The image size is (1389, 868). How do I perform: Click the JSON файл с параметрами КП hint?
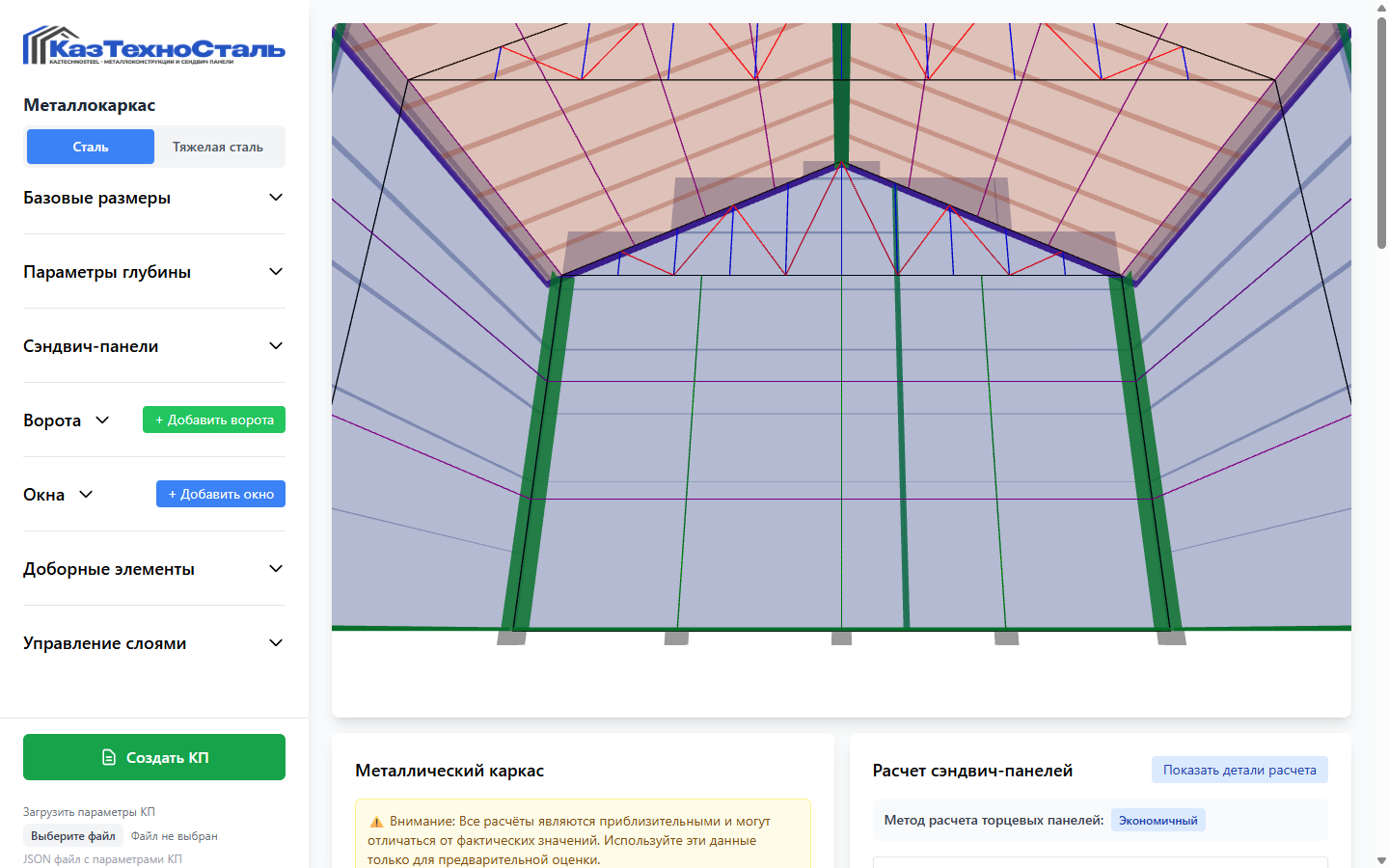click(x=102, y=858)
